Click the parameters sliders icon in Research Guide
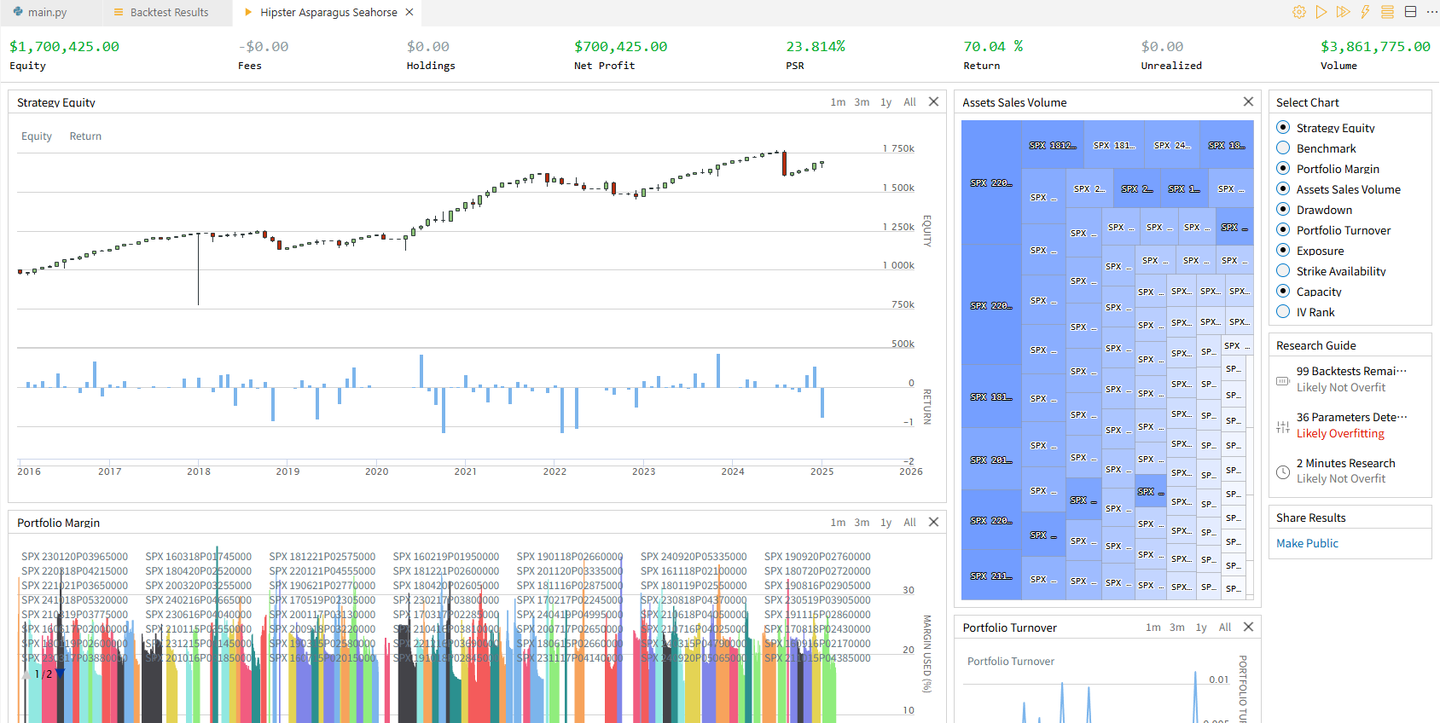Viewport: 1440px width, 723px height. point(1284,426)
